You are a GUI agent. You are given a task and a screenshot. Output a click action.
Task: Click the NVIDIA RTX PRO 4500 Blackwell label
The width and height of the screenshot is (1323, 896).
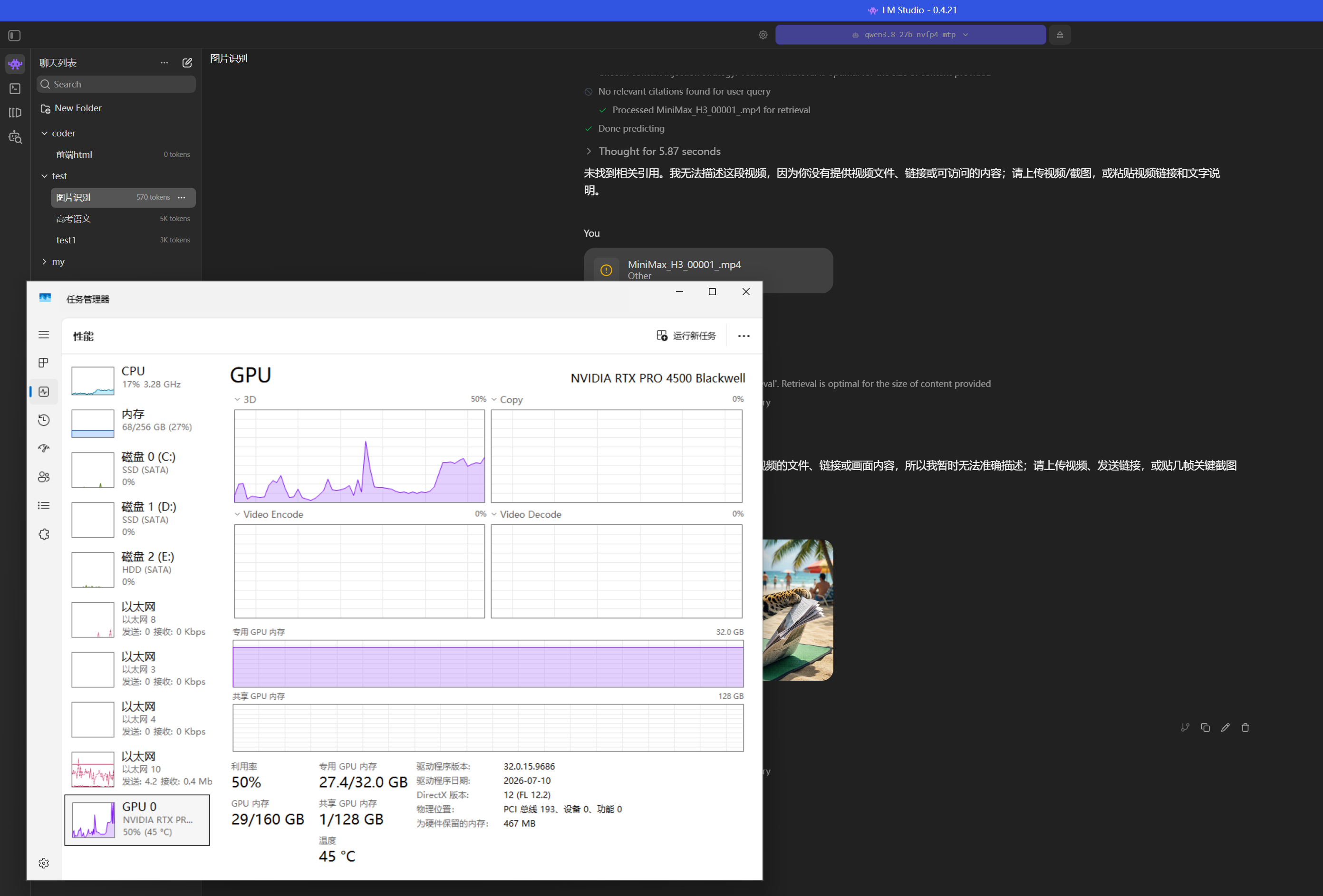tap(657, 378)
